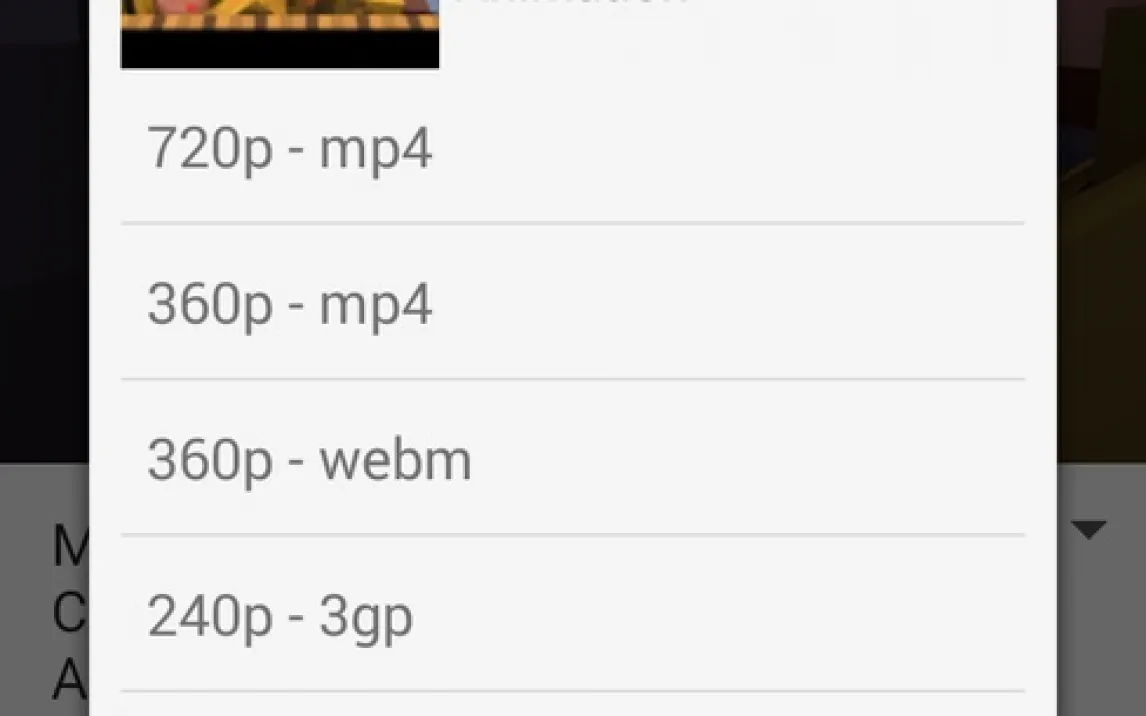1146x716 pixels.
Task: Click the black letterbox bar under thumbnail
Action: pyautogui.click(x=280, y=49)
